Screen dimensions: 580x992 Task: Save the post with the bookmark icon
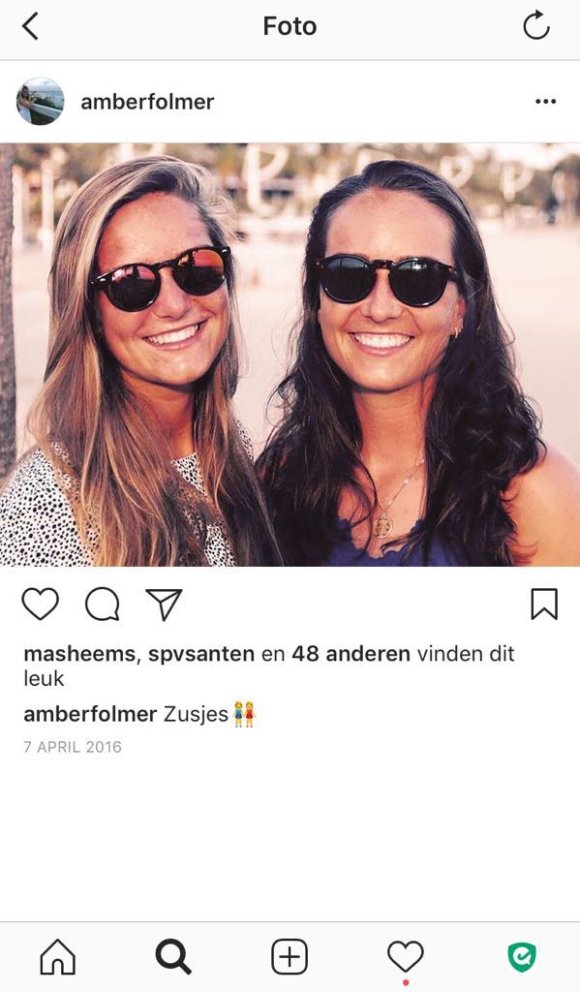544,604
